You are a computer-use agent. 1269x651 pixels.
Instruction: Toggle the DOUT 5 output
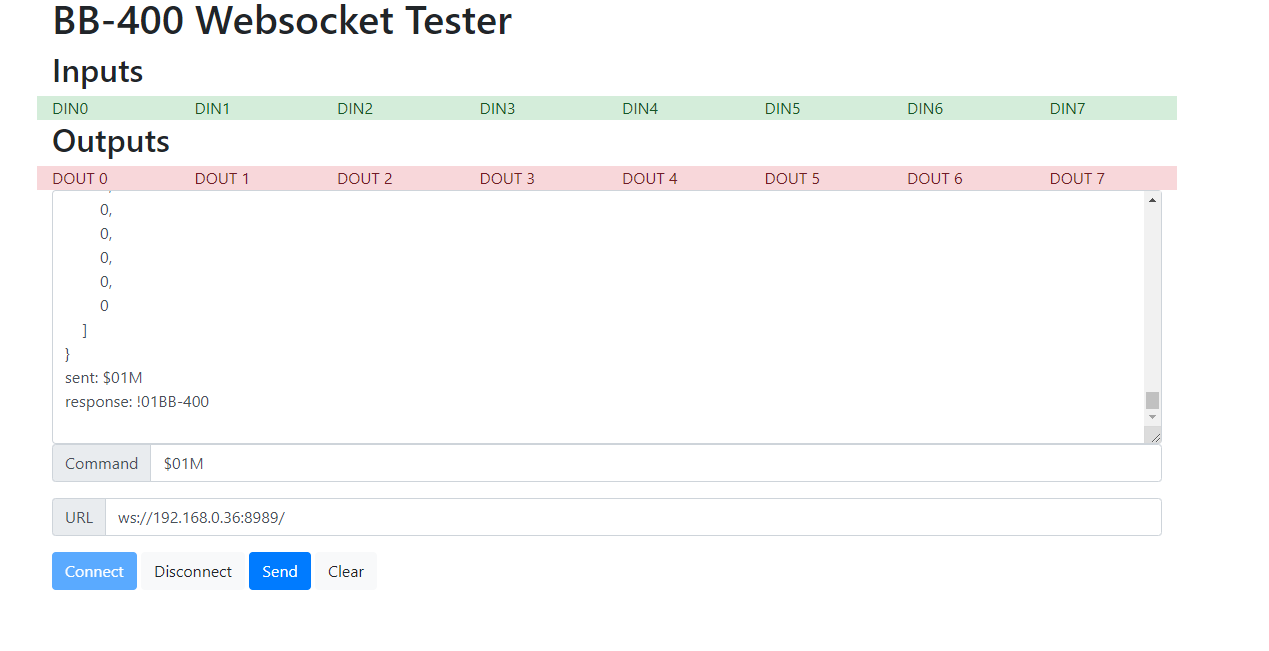(792, 178)
